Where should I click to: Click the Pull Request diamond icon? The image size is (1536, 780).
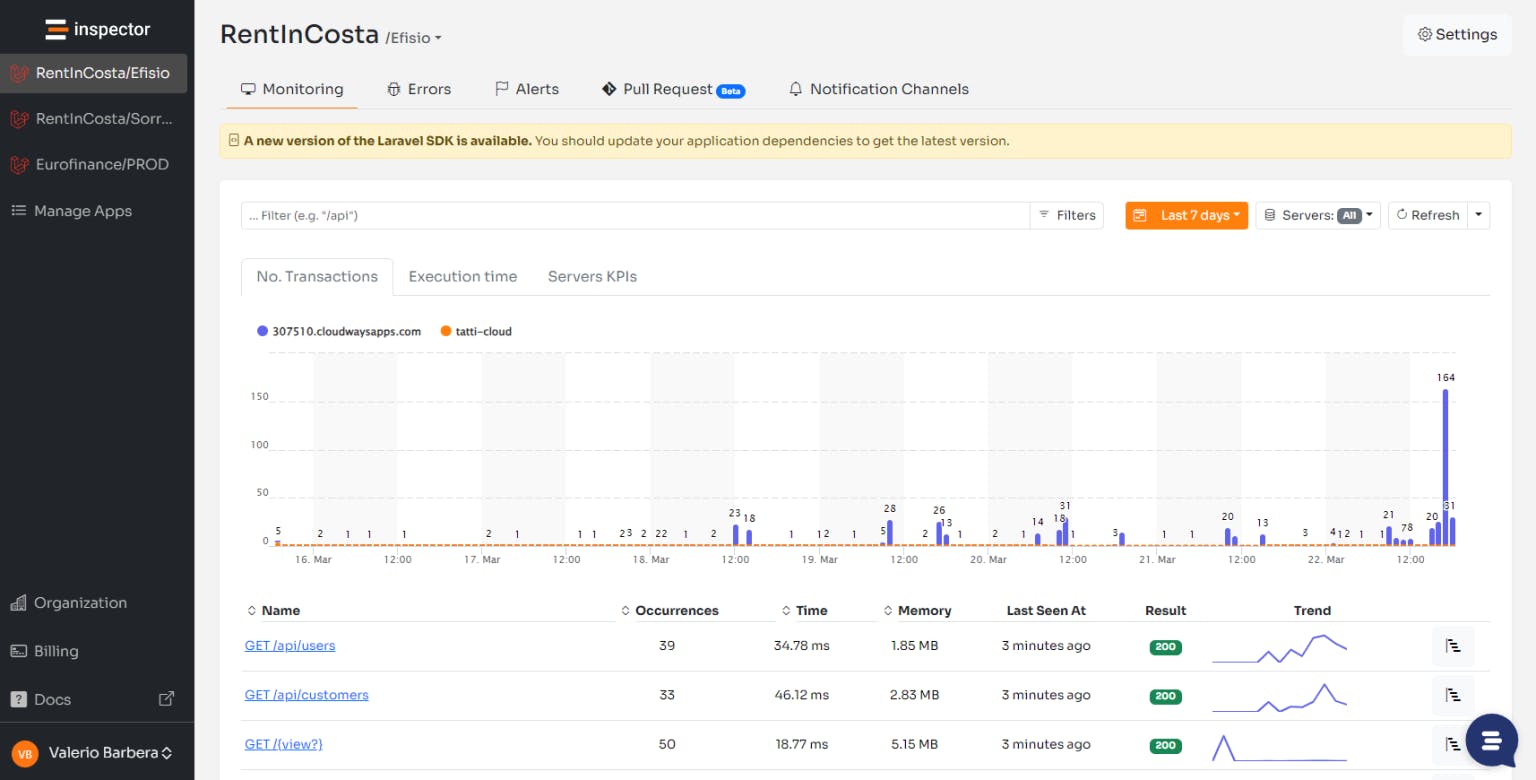pos(609,89)
